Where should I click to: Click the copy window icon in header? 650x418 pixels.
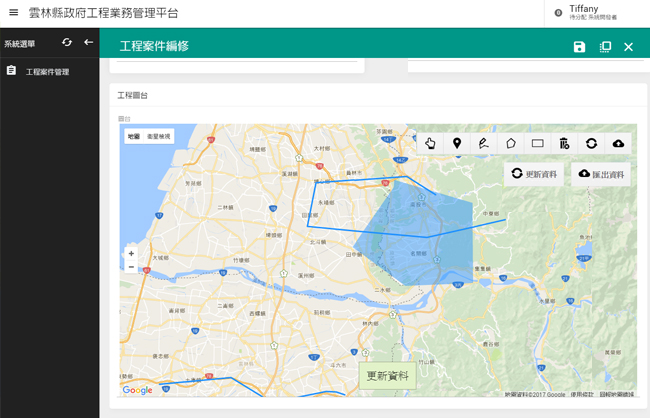(605, 47)
